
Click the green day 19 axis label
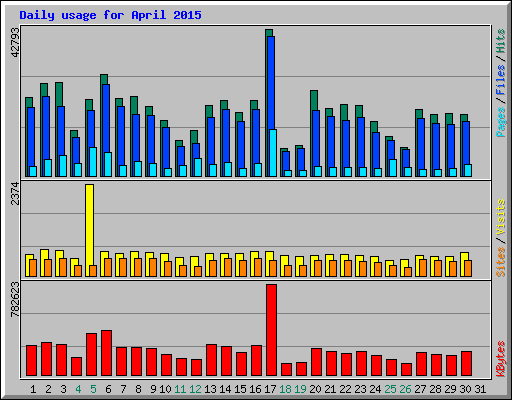300,389
